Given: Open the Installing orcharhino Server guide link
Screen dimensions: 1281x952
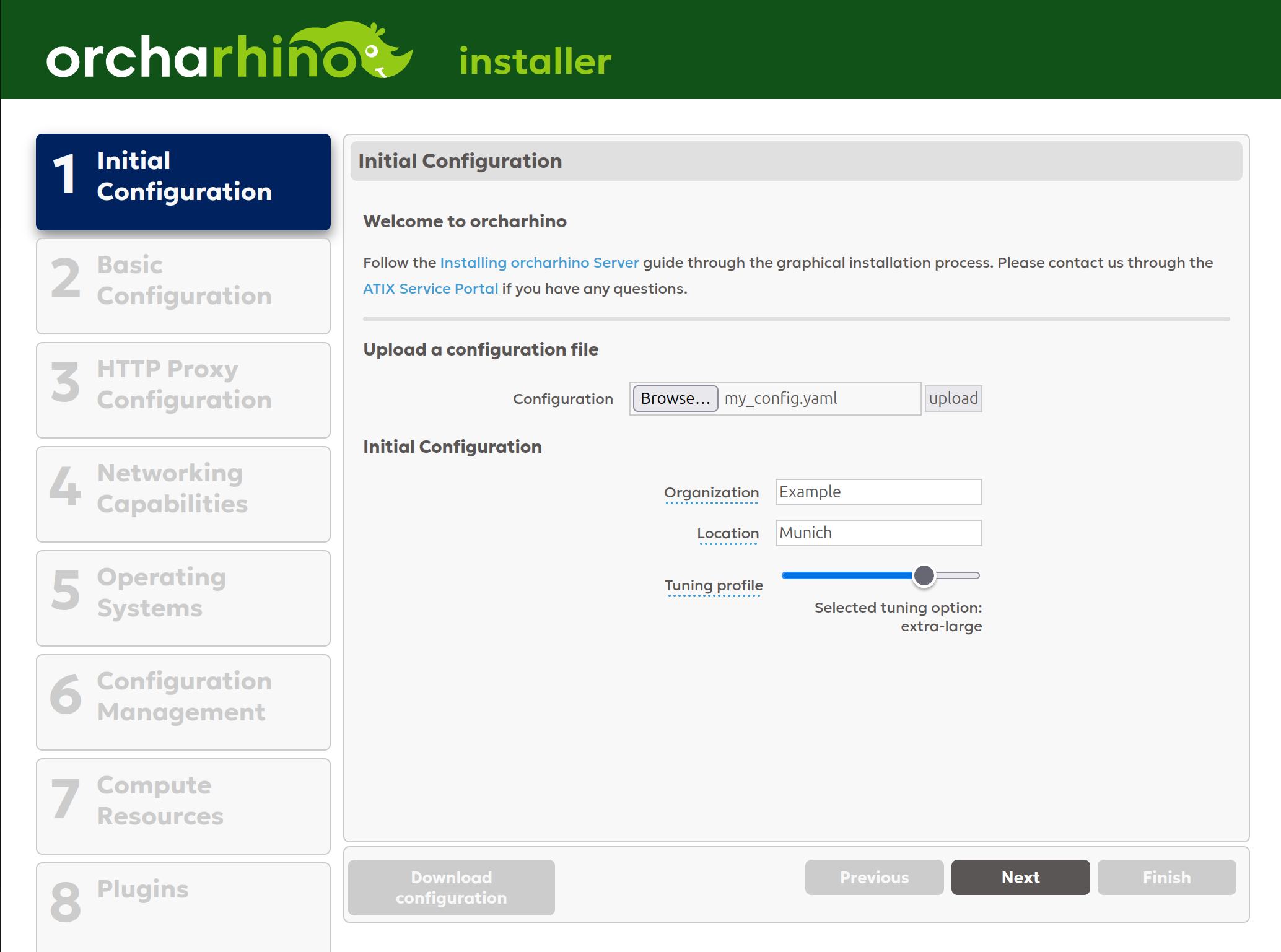Looking at the screenshot, I should click(539, 262).
